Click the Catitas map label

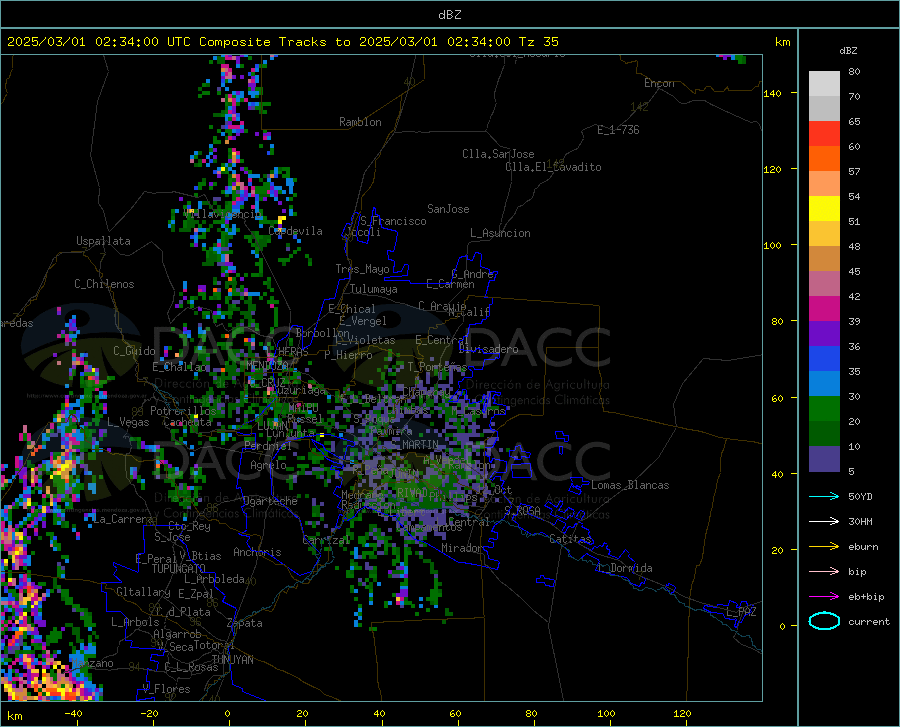pos(571,539)
